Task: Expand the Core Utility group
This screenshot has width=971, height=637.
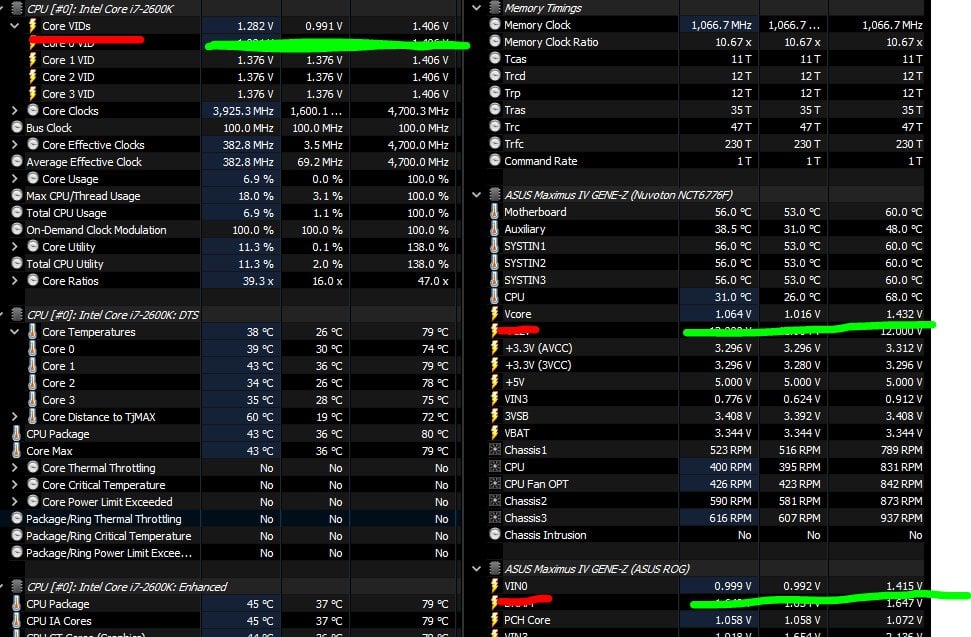Action: coord(14,247)
